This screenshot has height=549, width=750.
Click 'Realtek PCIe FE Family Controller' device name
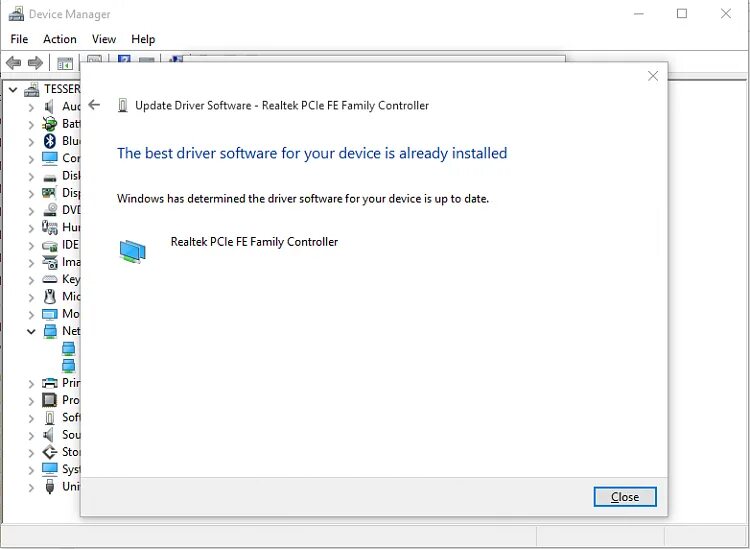[254, 242]
